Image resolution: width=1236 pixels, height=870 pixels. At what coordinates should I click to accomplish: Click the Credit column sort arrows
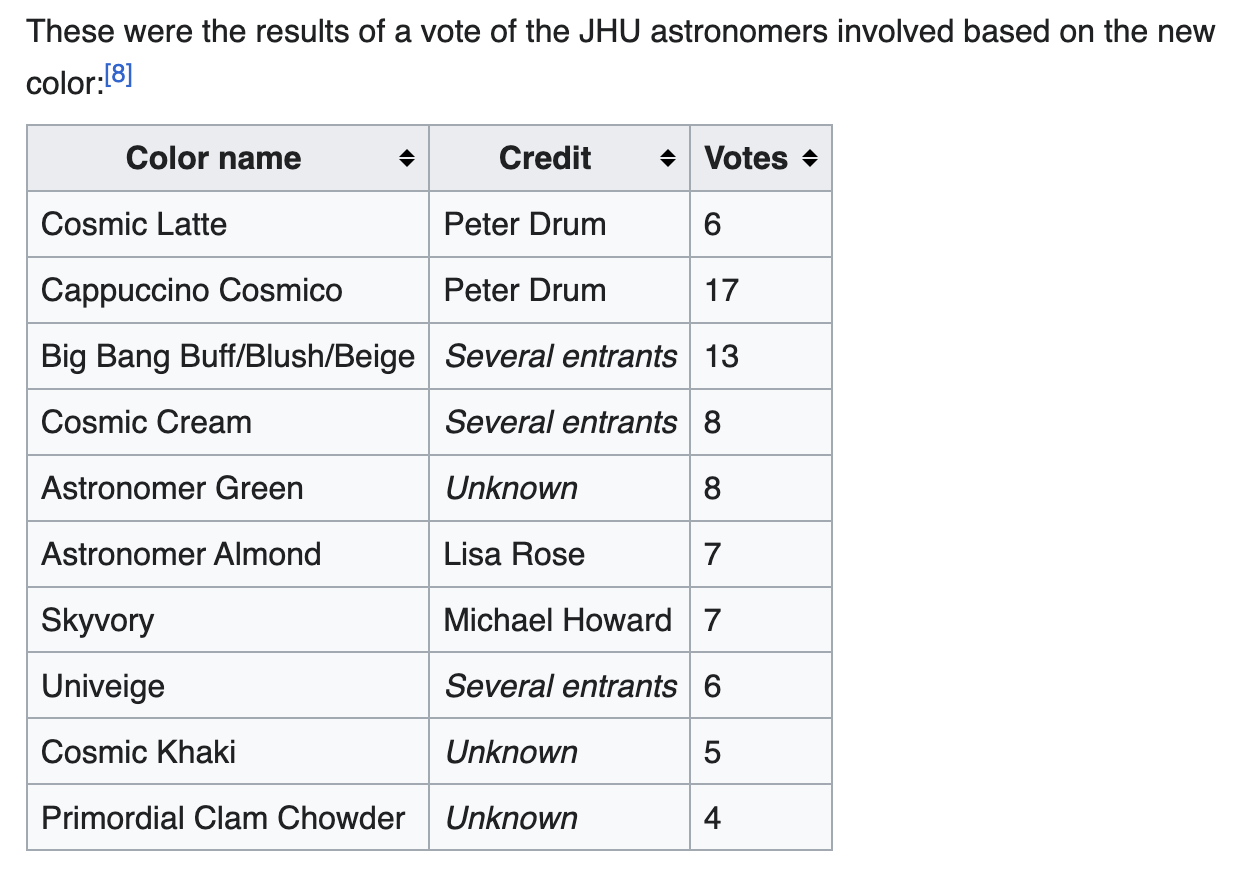[x=667, y=158]
